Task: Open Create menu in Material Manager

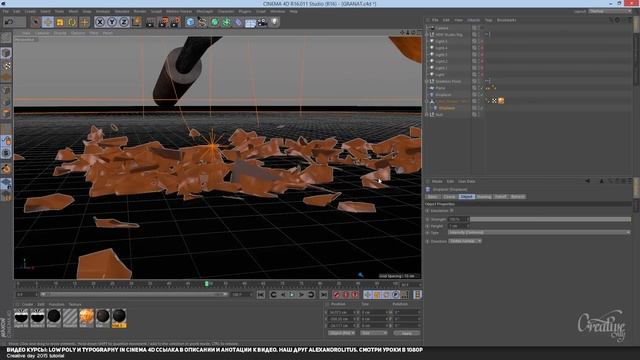Action: pos(27,304)
